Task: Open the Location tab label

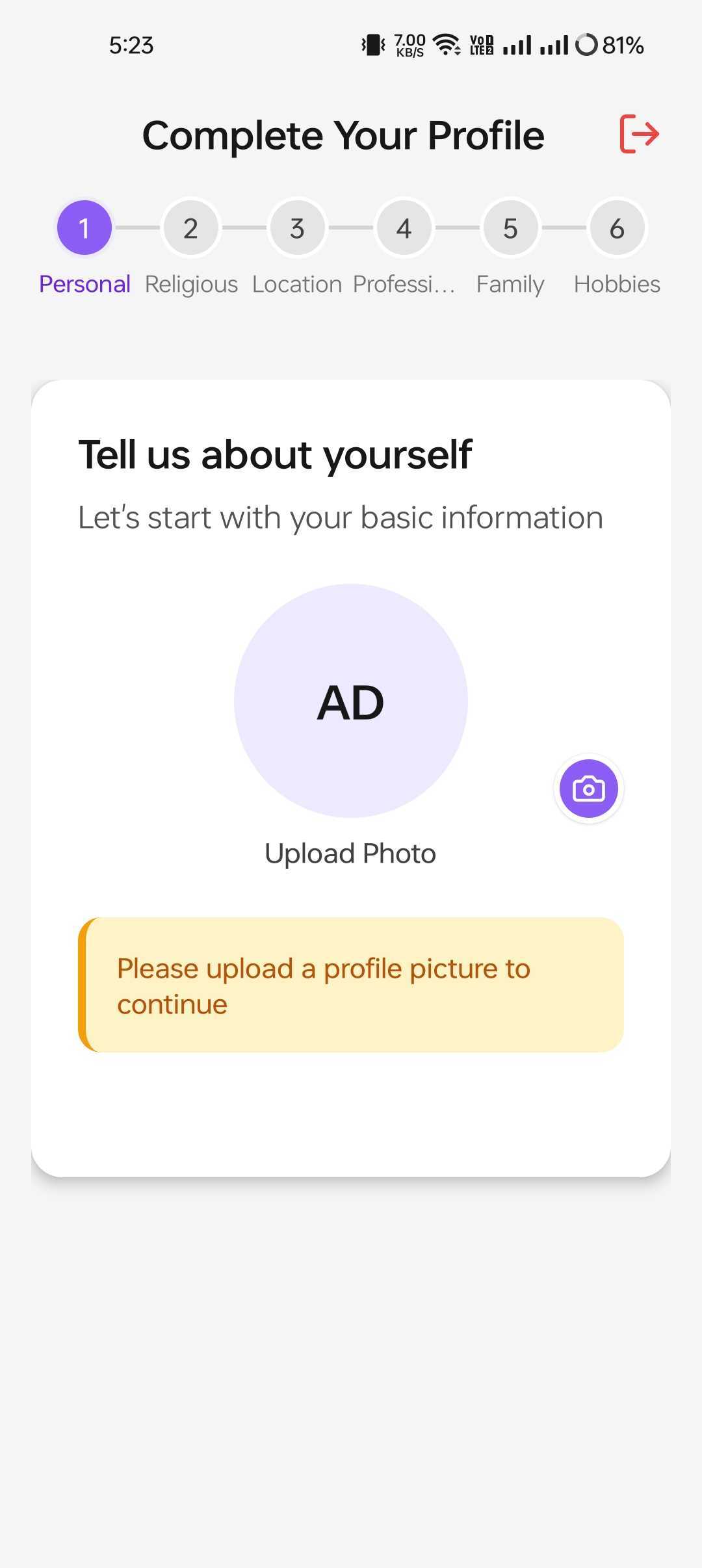Action: (297, 284)
